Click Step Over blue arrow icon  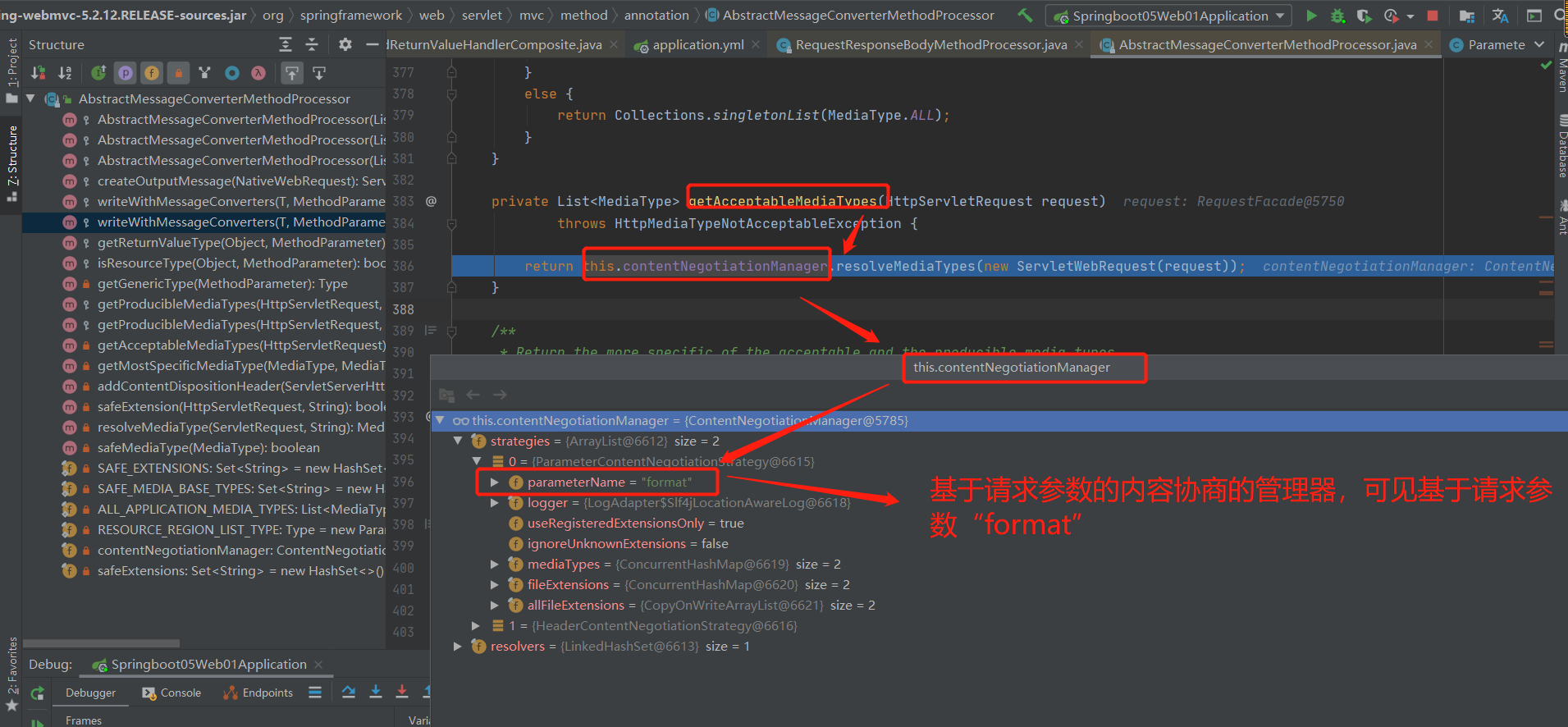[349, 693]
